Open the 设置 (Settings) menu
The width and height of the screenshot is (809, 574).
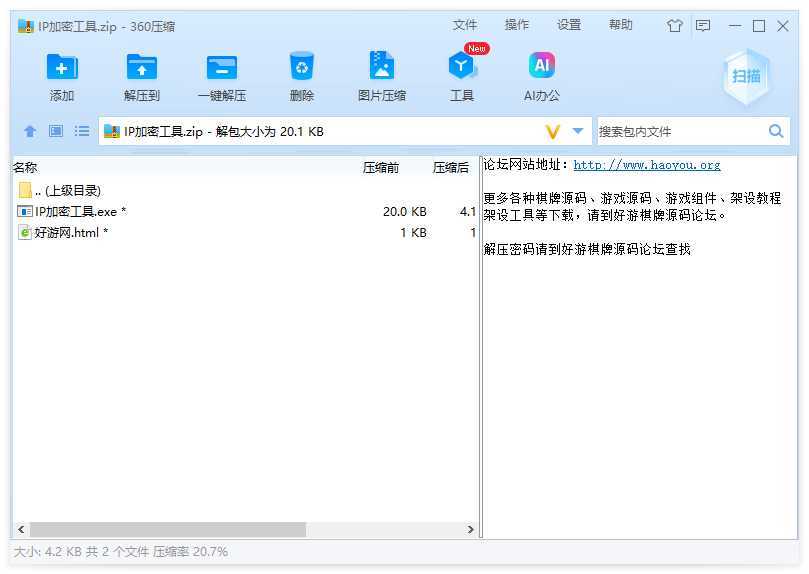[569, 25]
